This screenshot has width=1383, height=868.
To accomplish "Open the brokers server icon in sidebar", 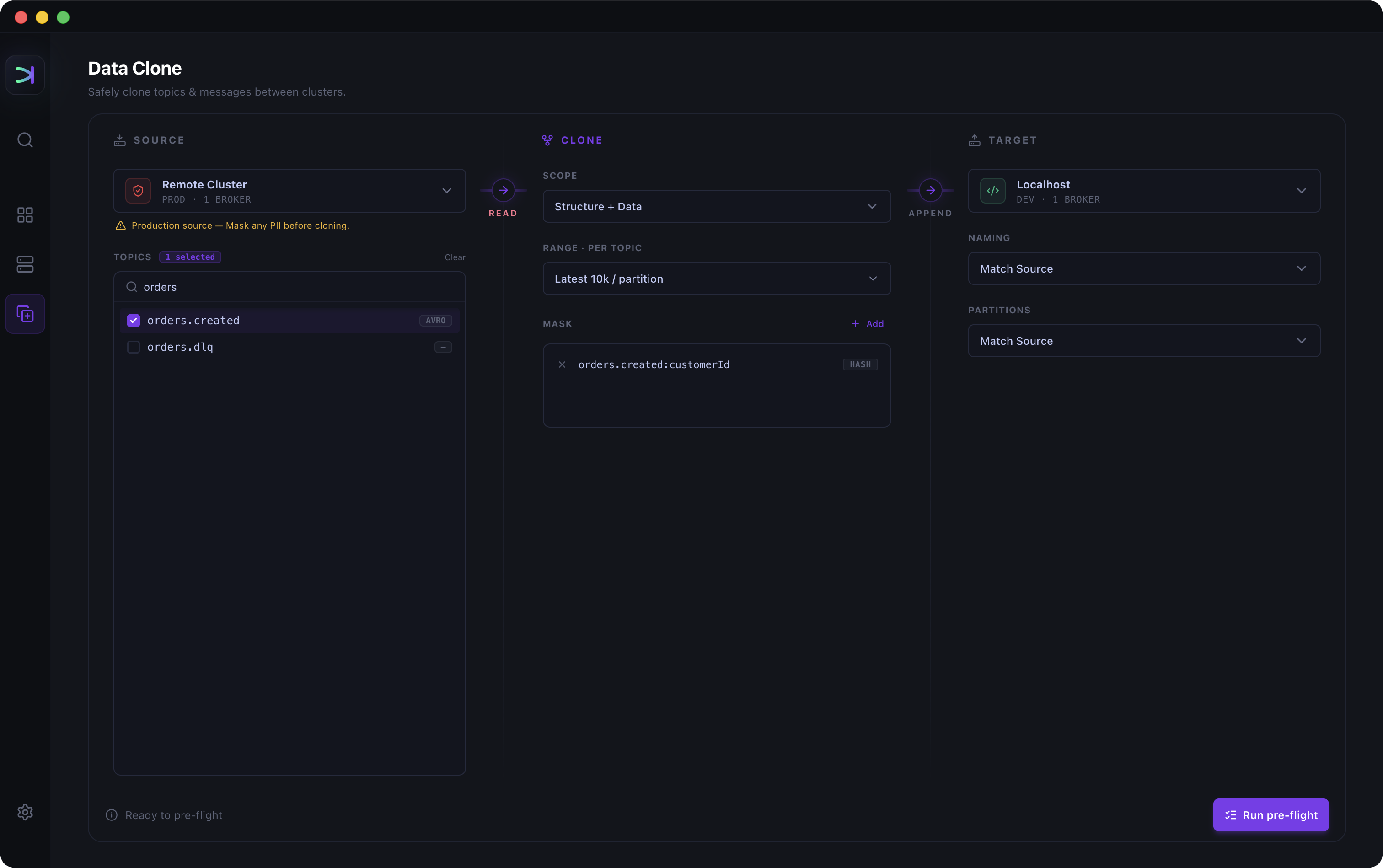I will [x=25, y=264].
